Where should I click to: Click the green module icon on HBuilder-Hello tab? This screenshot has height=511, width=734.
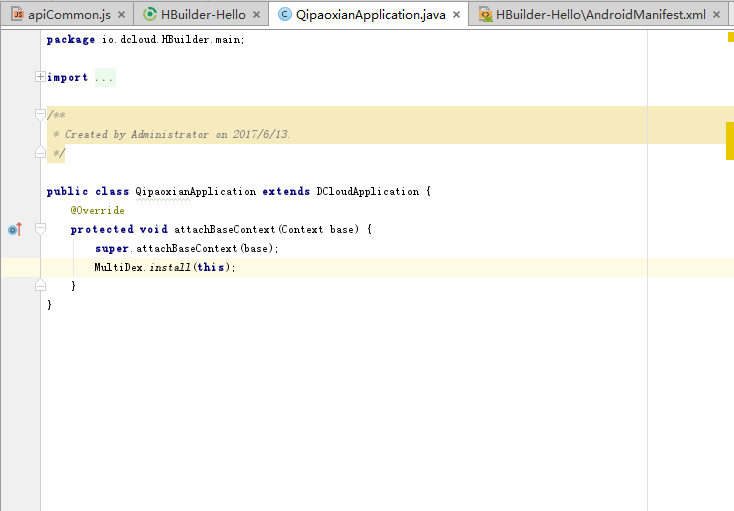pyautogui.click(x=150, y=15)
